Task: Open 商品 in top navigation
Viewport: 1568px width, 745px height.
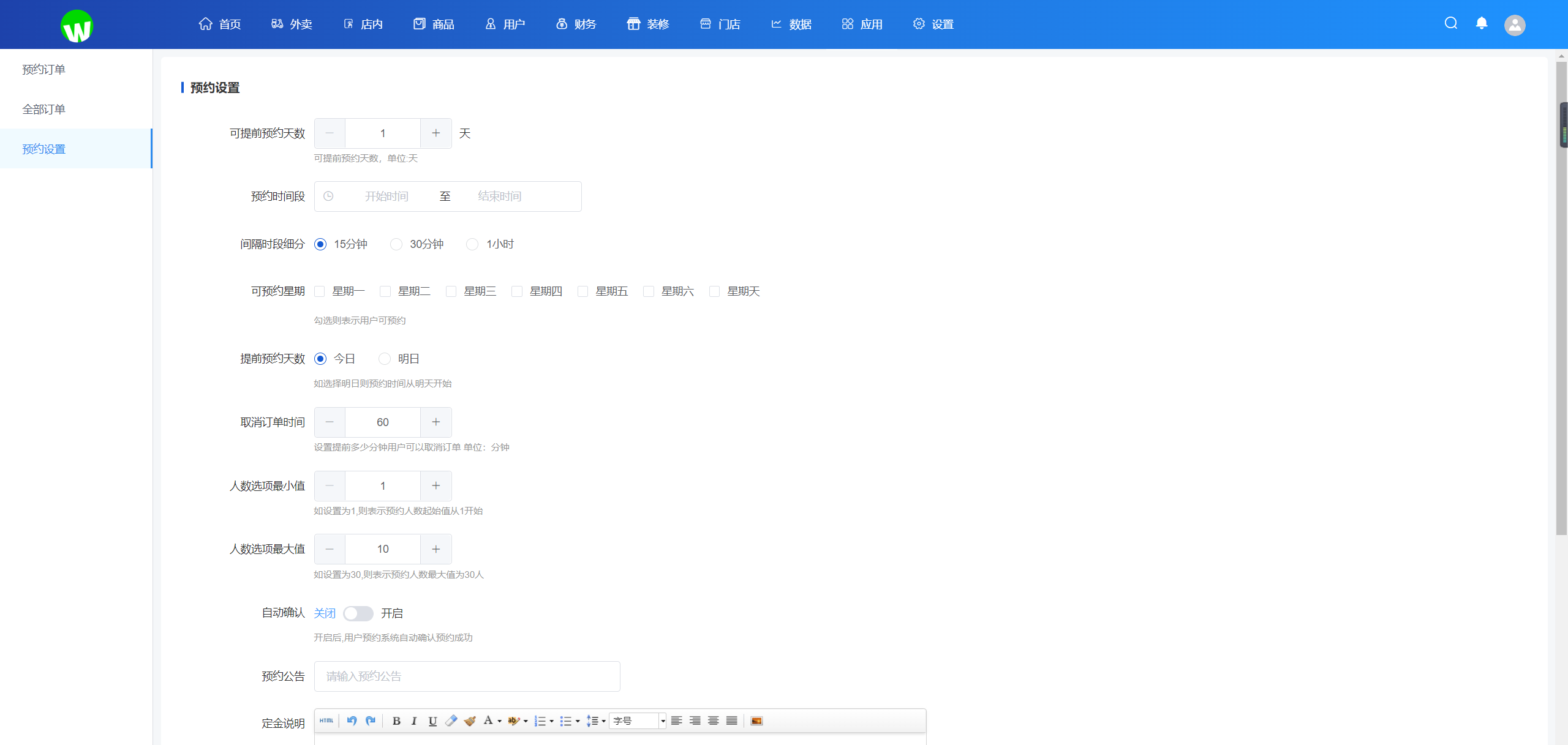Action: [x=434, y=24]
